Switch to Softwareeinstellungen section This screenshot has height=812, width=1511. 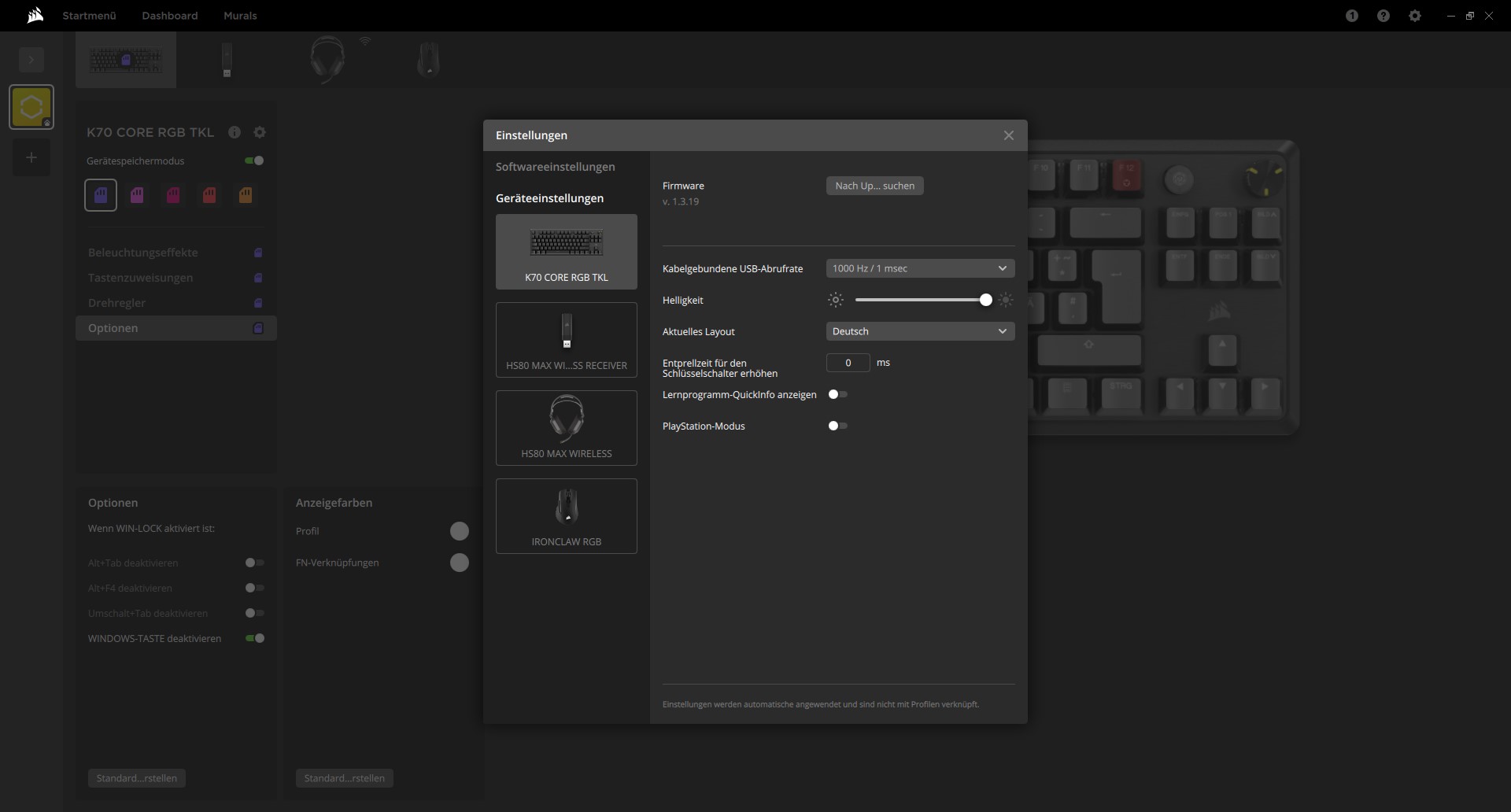[x=556, y=167]
